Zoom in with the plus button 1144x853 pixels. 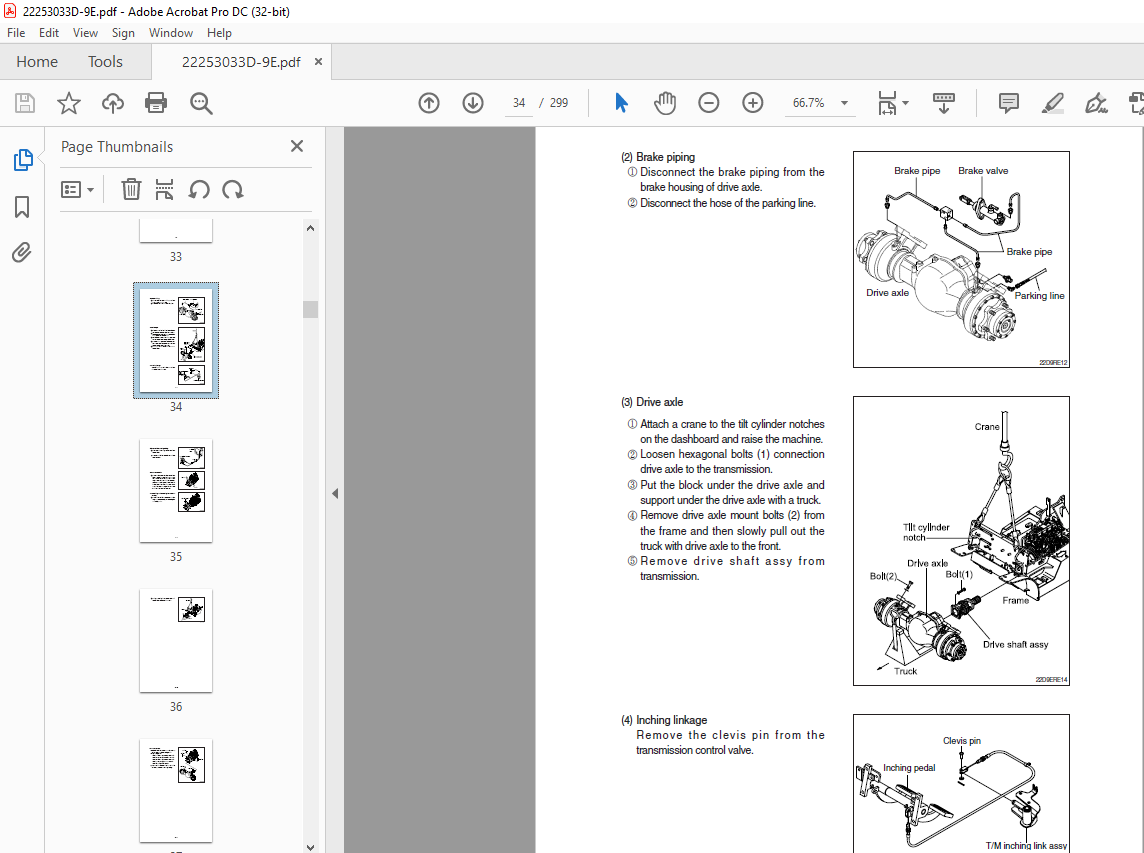pos(752,103)
